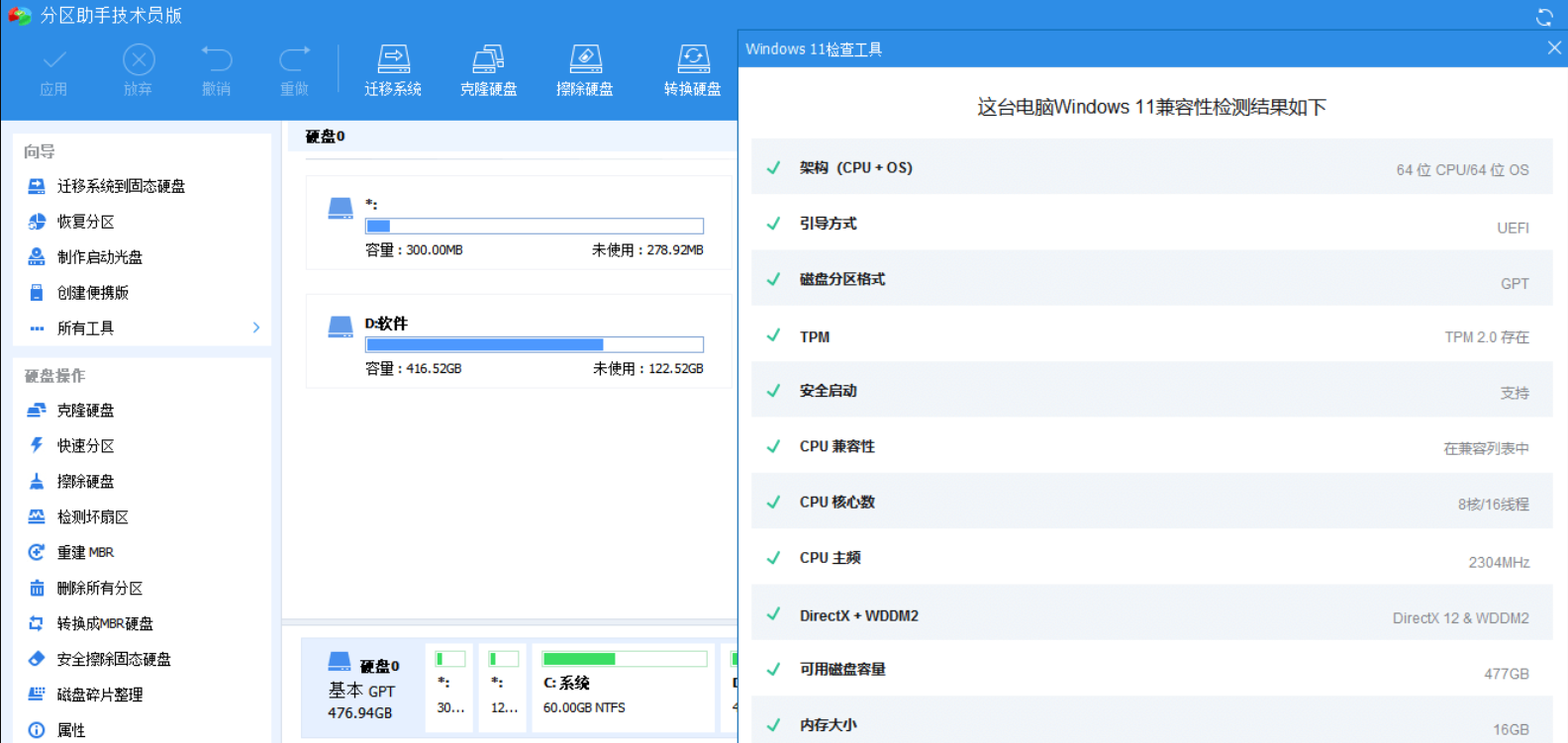Click the 未使用：278.92MB text
This screenshot has width=1568, height=743.
(648, 250)
